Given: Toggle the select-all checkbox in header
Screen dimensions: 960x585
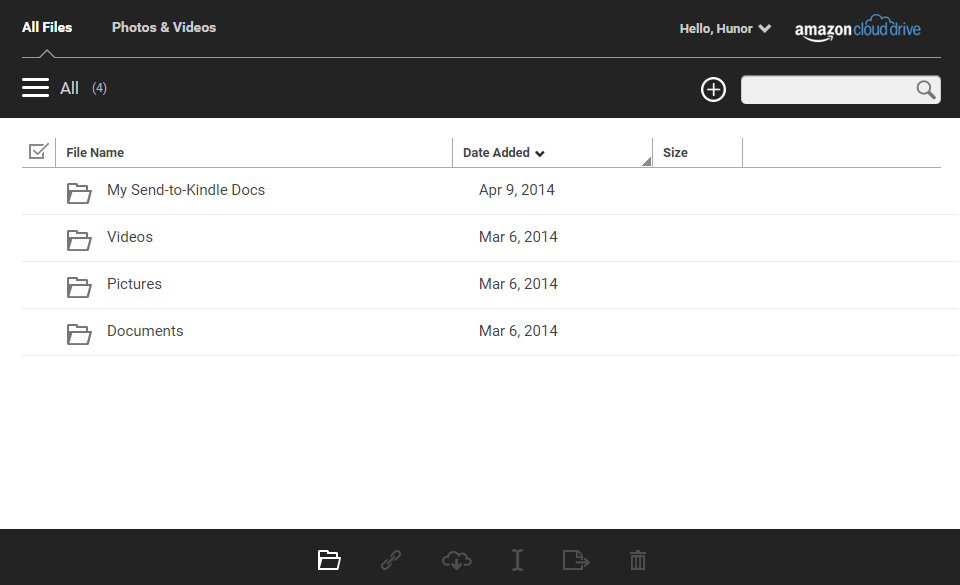Looking at the screenshot, I should coord(38,152).
